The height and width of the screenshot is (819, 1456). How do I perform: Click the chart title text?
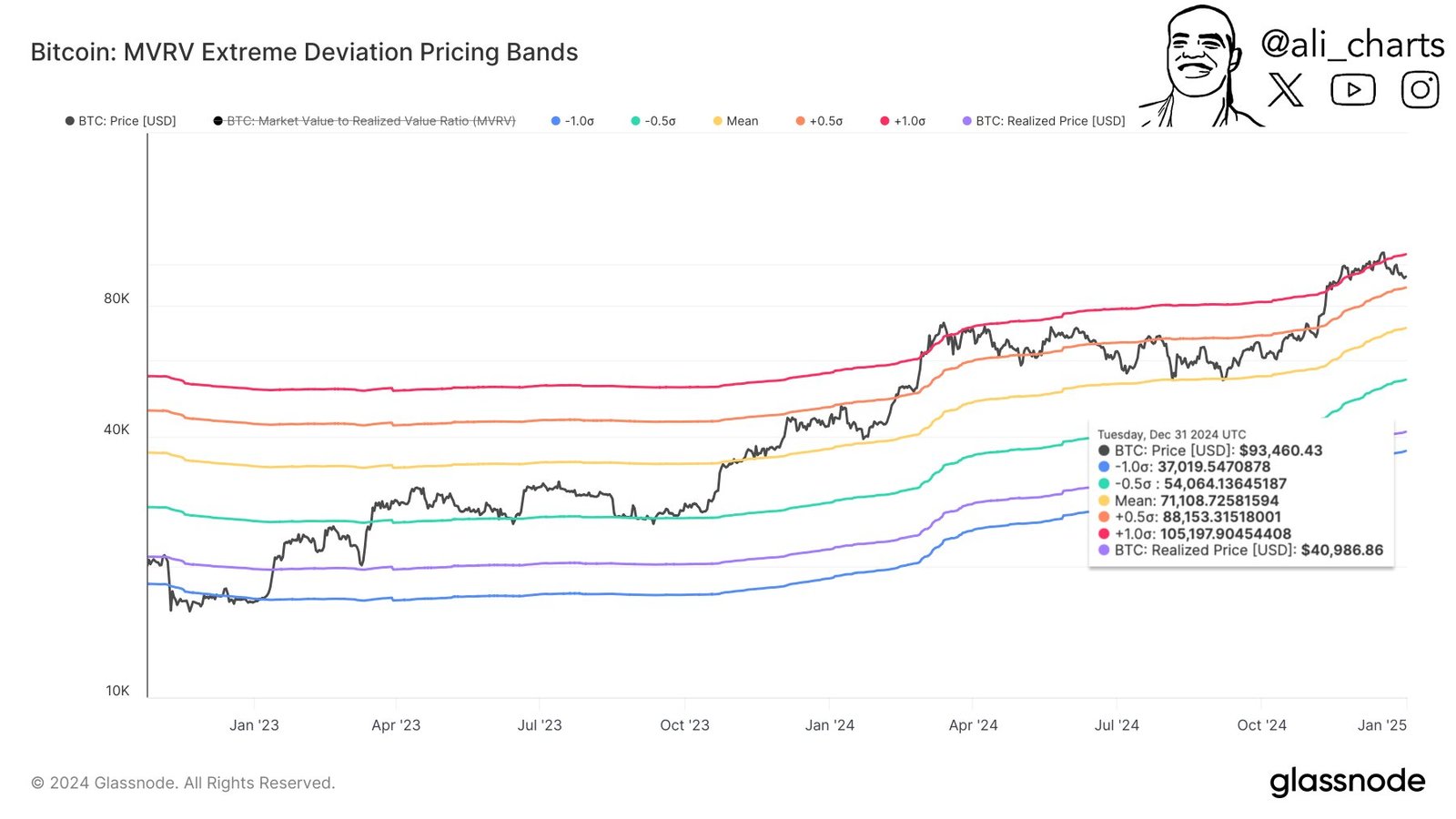click(x=304, y=52)
